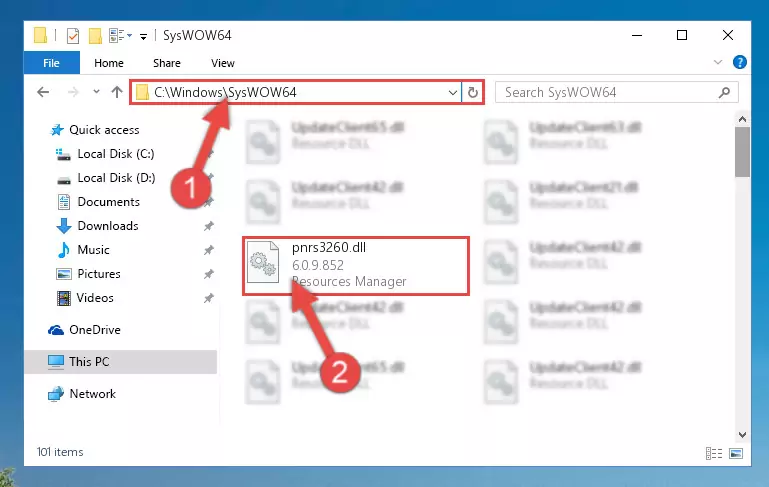769x487 pixels.
Task: Go forward using the Forward arrow
Action: coord(73,92)
